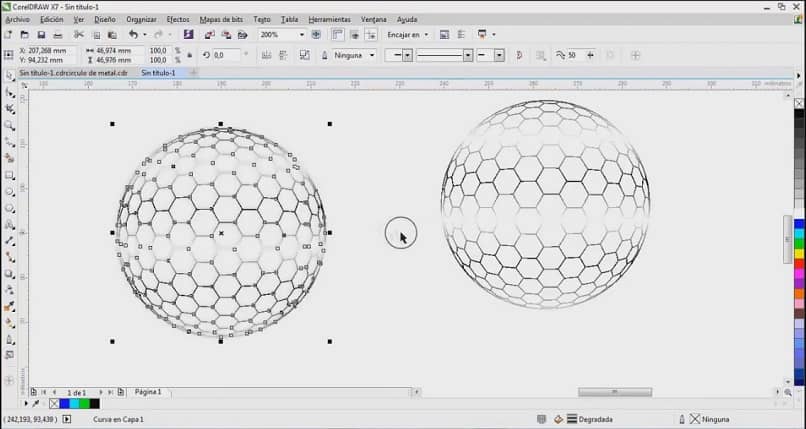Select the Ellipse tool in the toolbox
The image size is (806, 429).
[x=10, y=191]
